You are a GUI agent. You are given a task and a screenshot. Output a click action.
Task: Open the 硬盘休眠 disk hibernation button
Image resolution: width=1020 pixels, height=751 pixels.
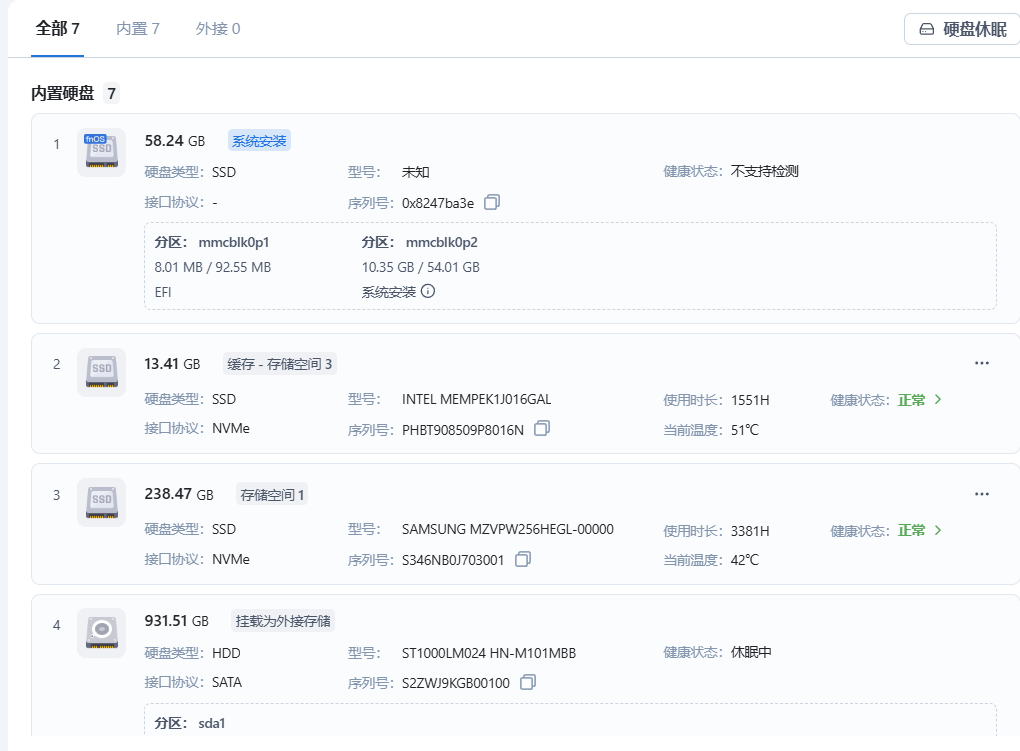click(961, 29)
